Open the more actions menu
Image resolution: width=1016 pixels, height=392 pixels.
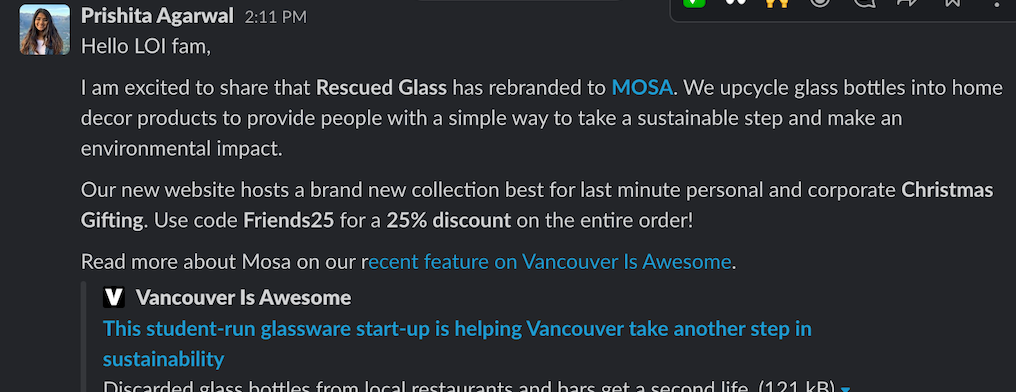point(996,3)
